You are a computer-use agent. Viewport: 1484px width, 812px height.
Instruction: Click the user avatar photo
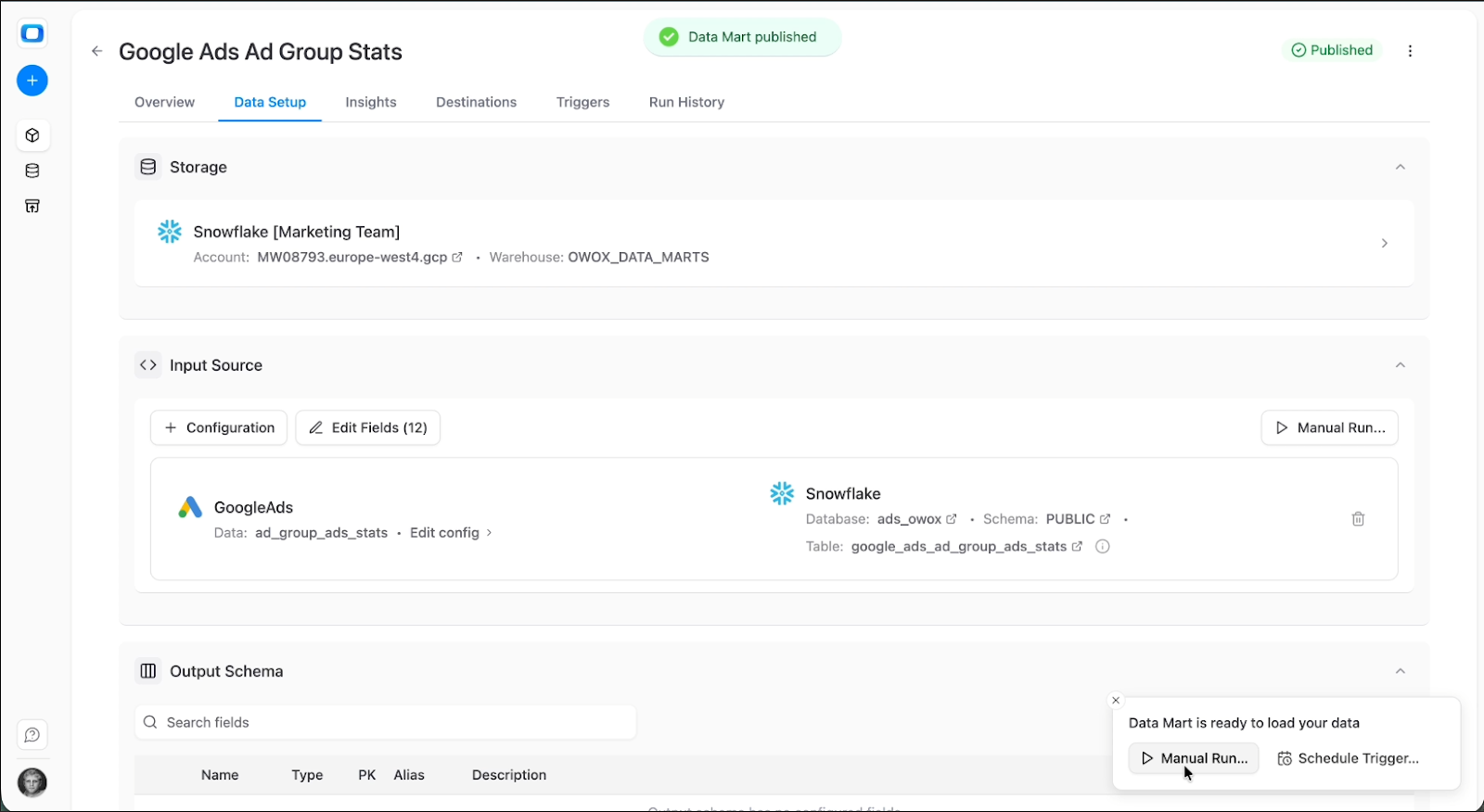32,782
